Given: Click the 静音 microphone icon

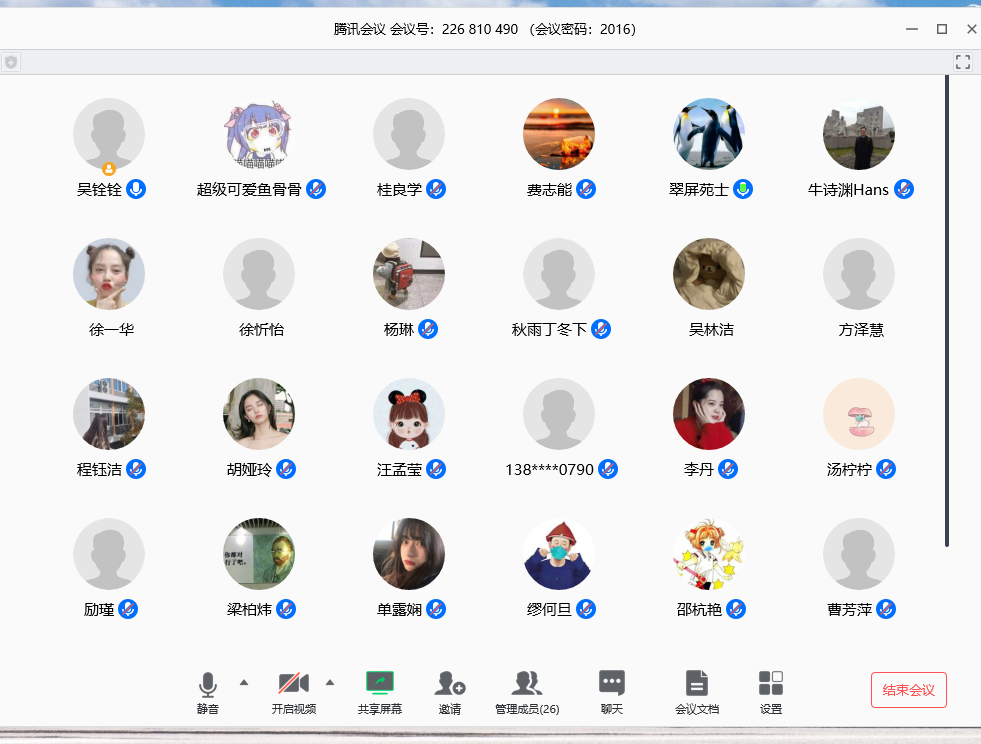Looking at the screenshot, I should click(207, 684).
